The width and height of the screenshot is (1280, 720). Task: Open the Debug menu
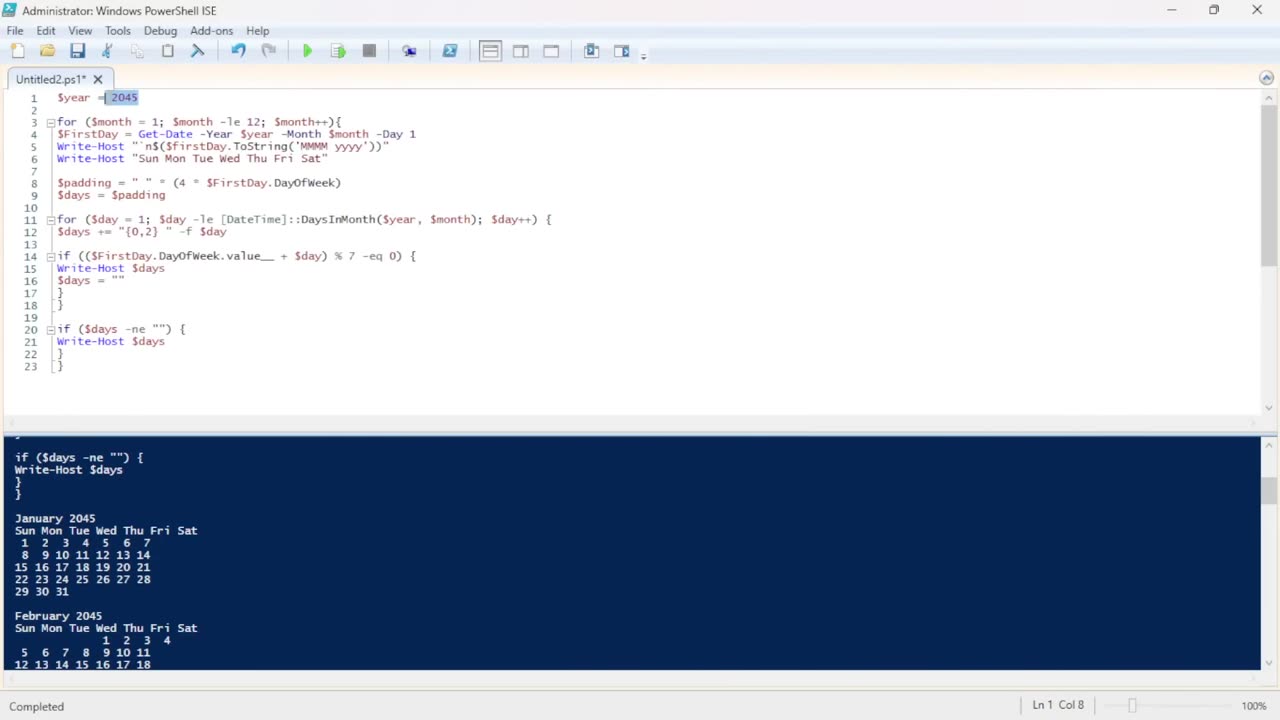pyautogui.click(x=160, y=31)
